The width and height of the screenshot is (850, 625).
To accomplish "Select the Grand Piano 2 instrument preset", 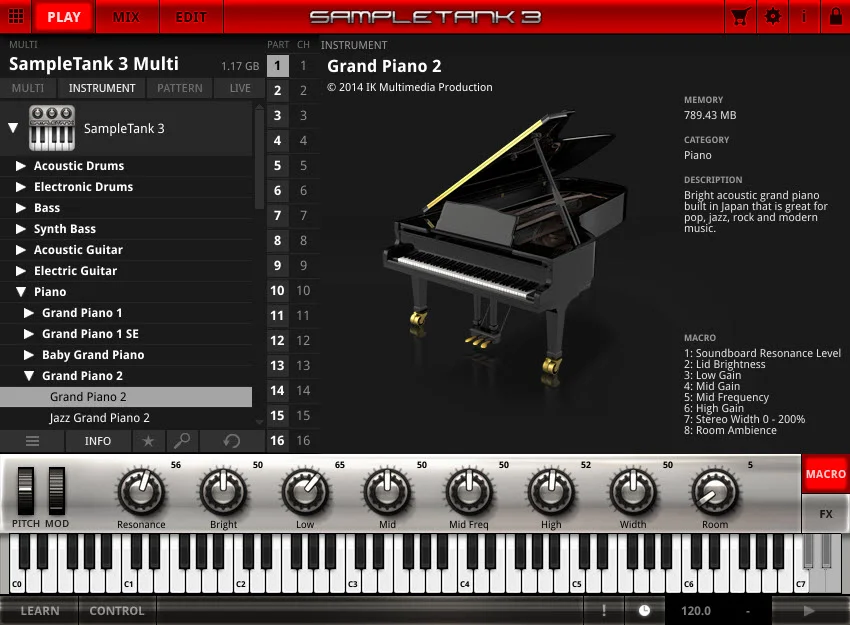I will (x=126, y=397).
